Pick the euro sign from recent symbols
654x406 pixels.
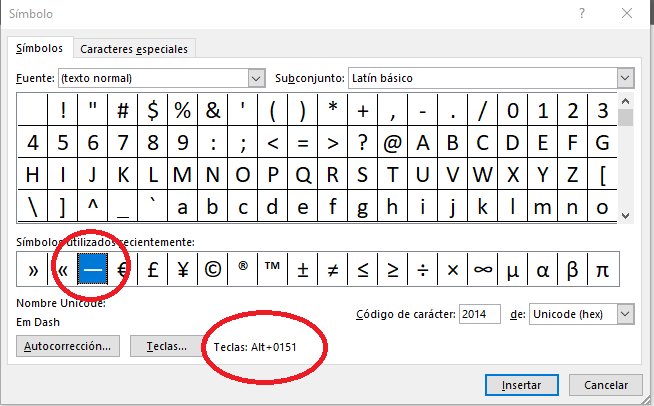pos(122,269)
